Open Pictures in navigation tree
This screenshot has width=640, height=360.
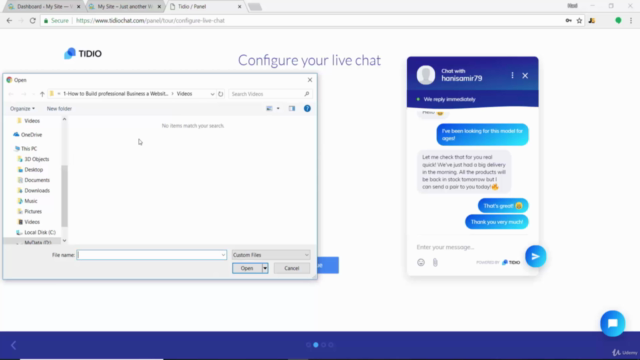(x=29, y=211)
